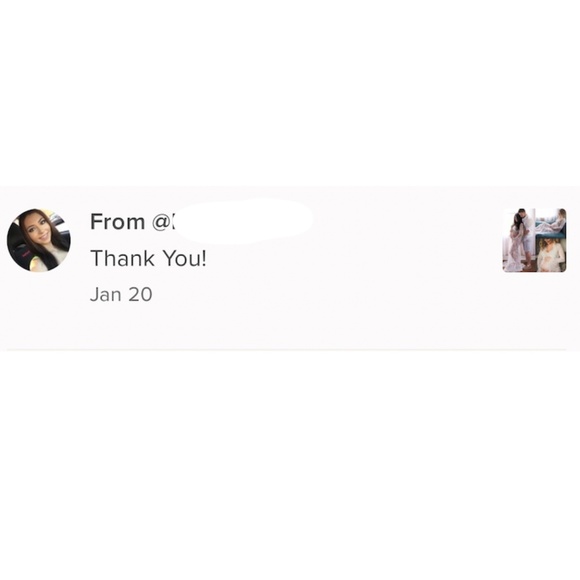Image resolution: width=580 pixels, height=580 pixels.
Task: Click the "@" symbol before the username
Action: [x=161, y=222]
